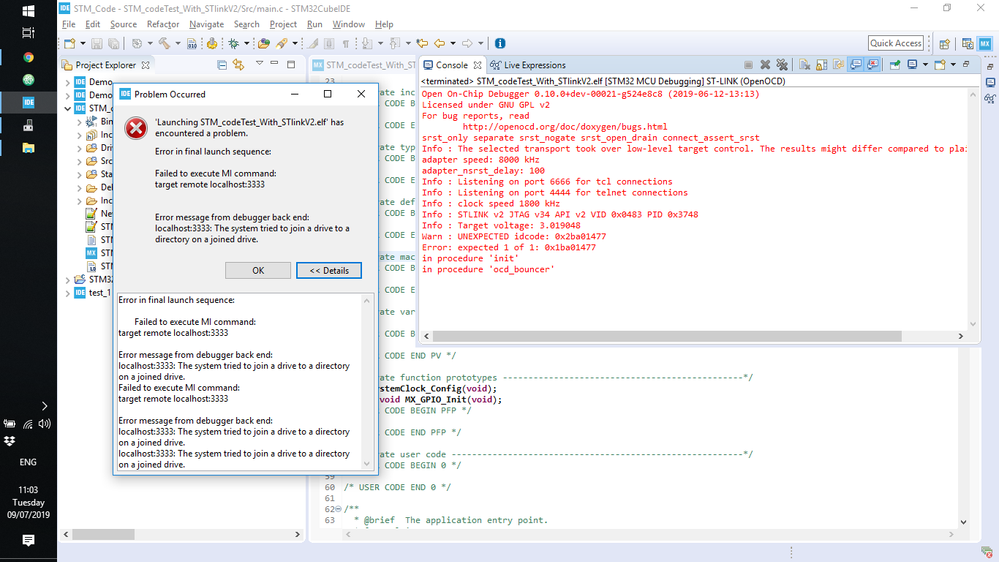Open the Run menu
The image size is (999, 562).
click(315, 24)
